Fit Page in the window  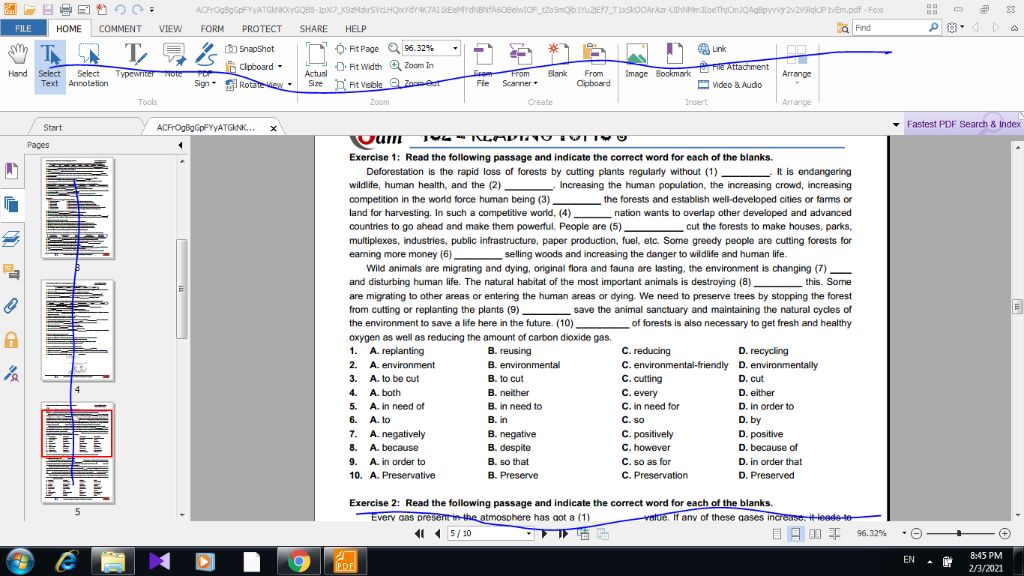click(x=357, y=49)
